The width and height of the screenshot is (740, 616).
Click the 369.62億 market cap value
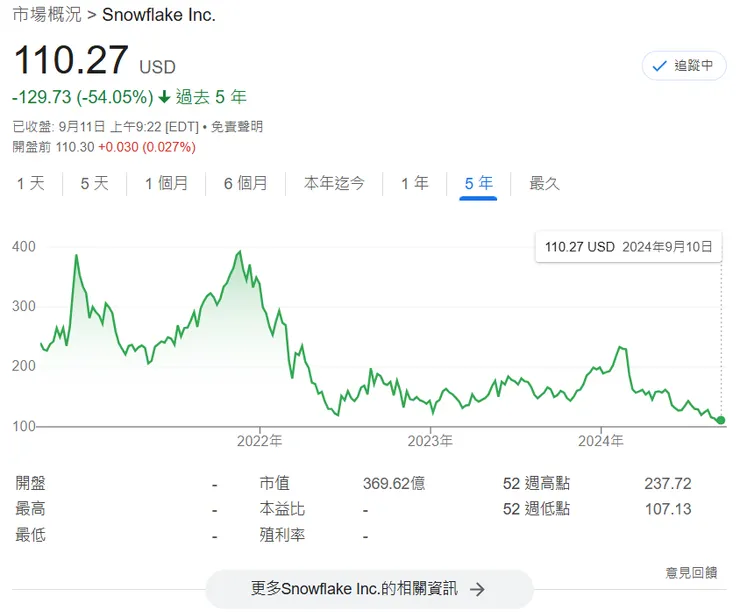[x=394, y=483]
